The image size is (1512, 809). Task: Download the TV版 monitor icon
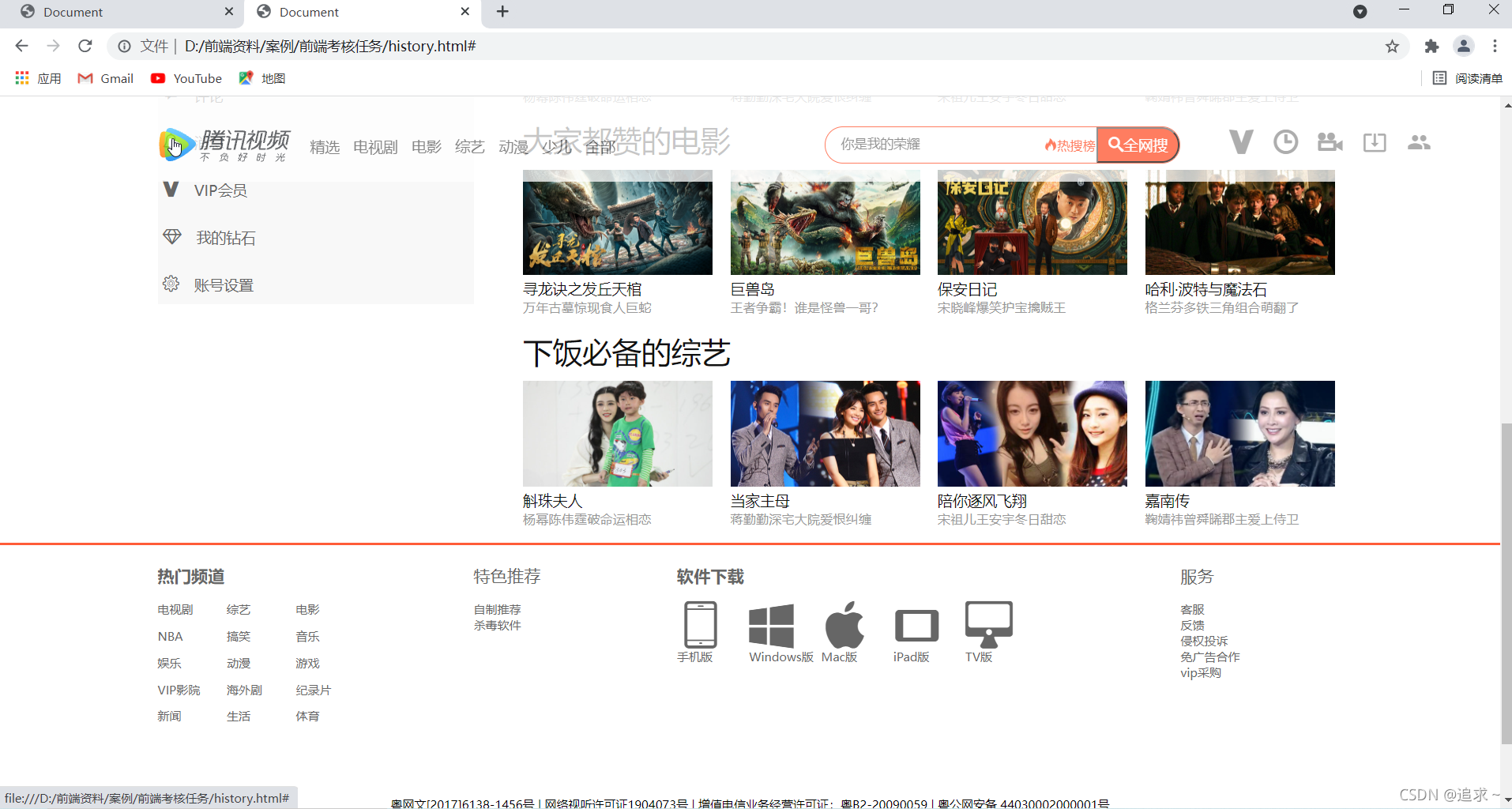pos(988,624)
